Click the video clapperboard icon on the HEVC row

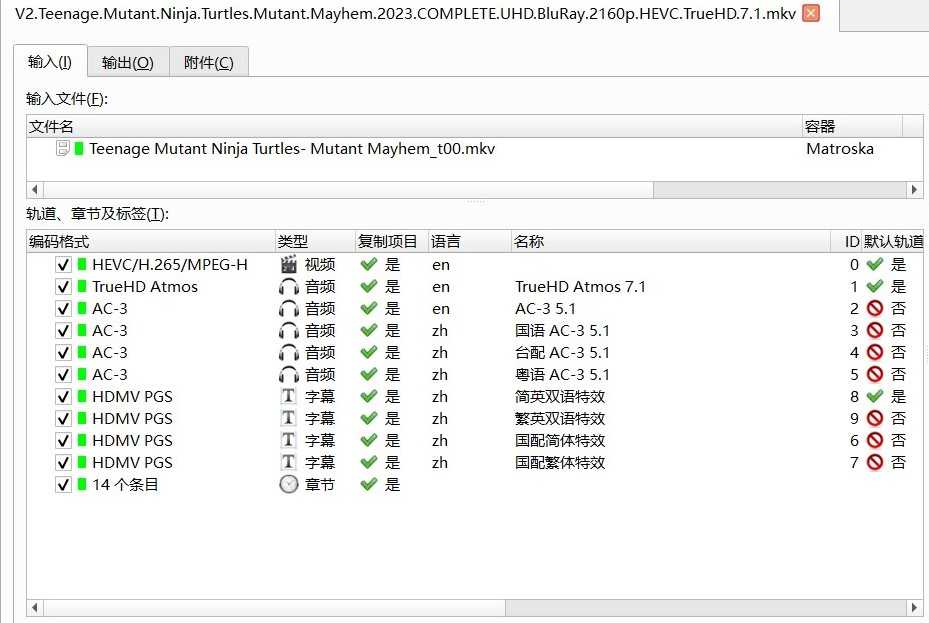pyautogui.click(x=289, y=264)
